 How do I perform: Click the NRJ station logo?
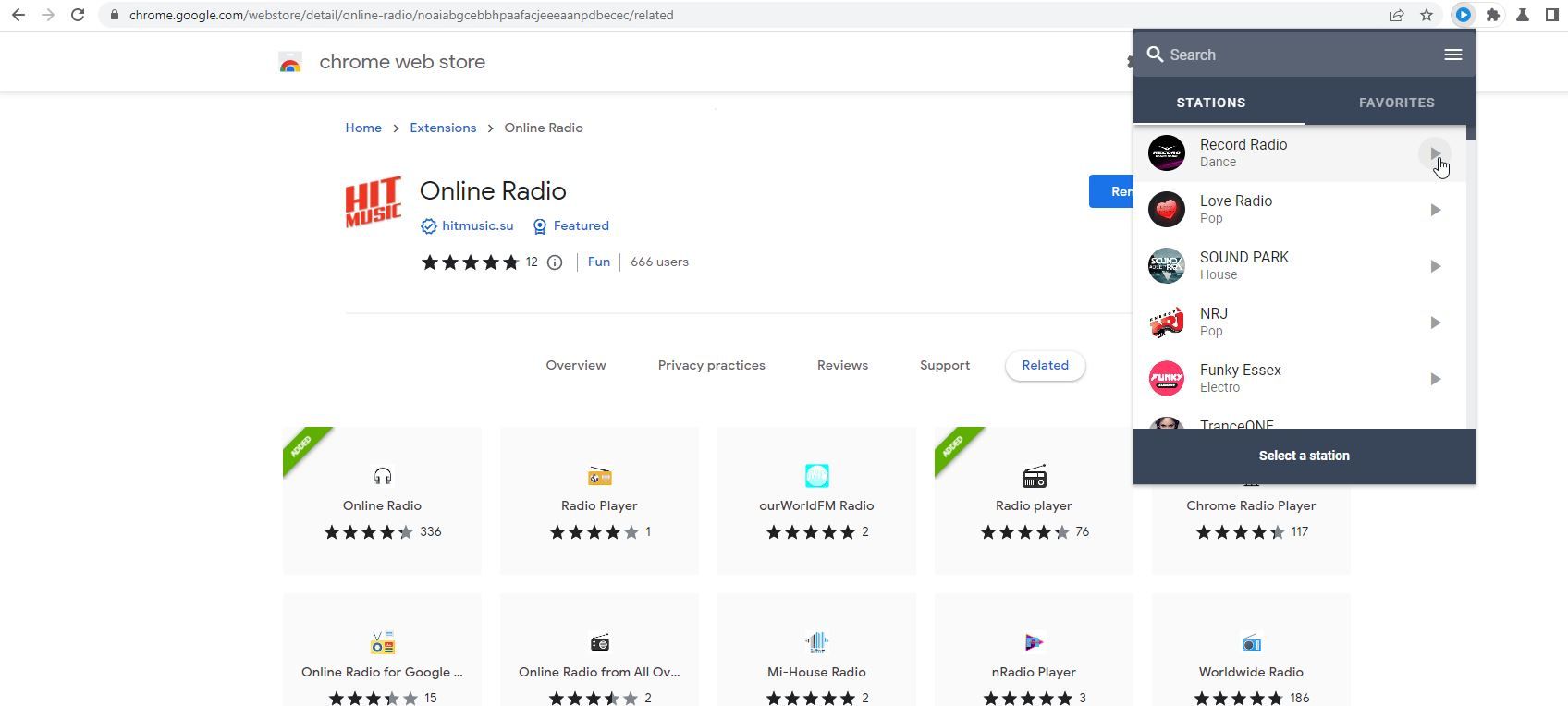click(1167, 323)
